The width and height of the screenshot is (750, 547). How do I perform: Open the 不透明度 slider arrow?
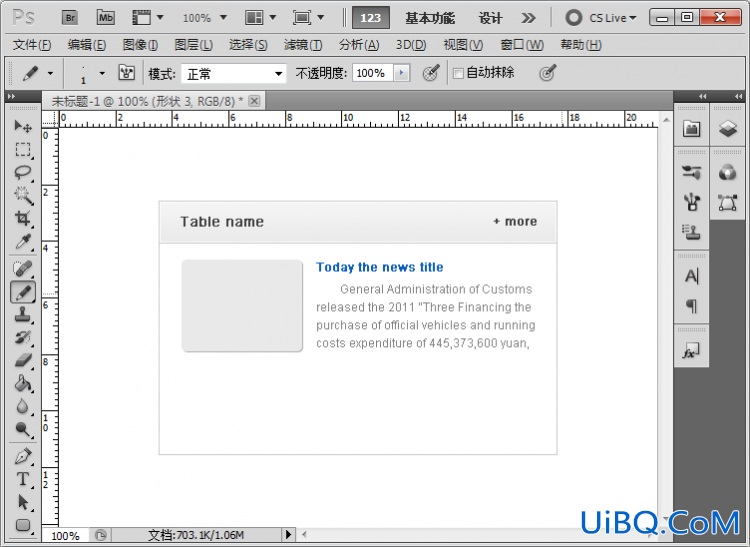402,73
